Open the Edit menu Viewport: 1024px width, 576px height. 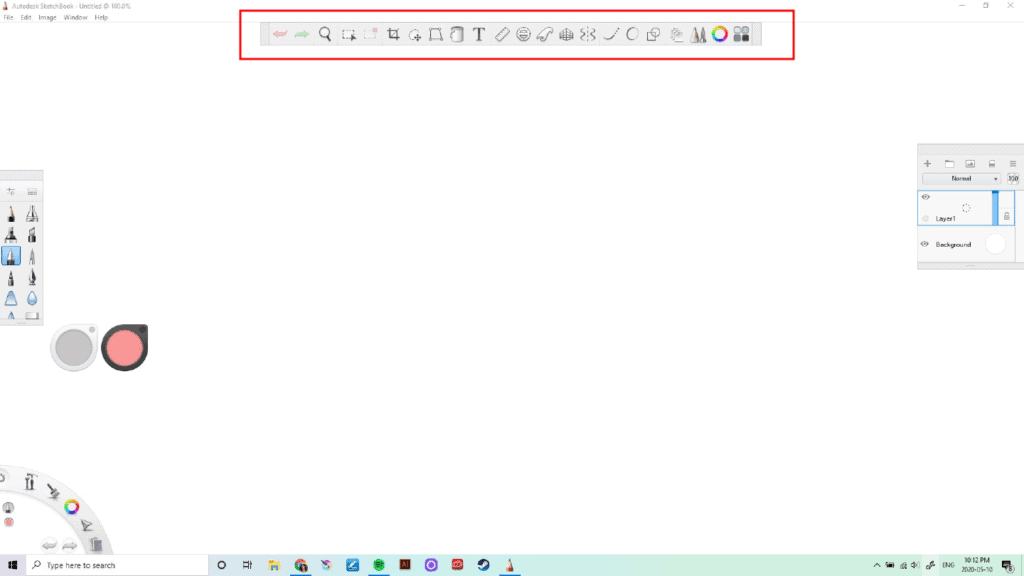[x=26, y=18]
